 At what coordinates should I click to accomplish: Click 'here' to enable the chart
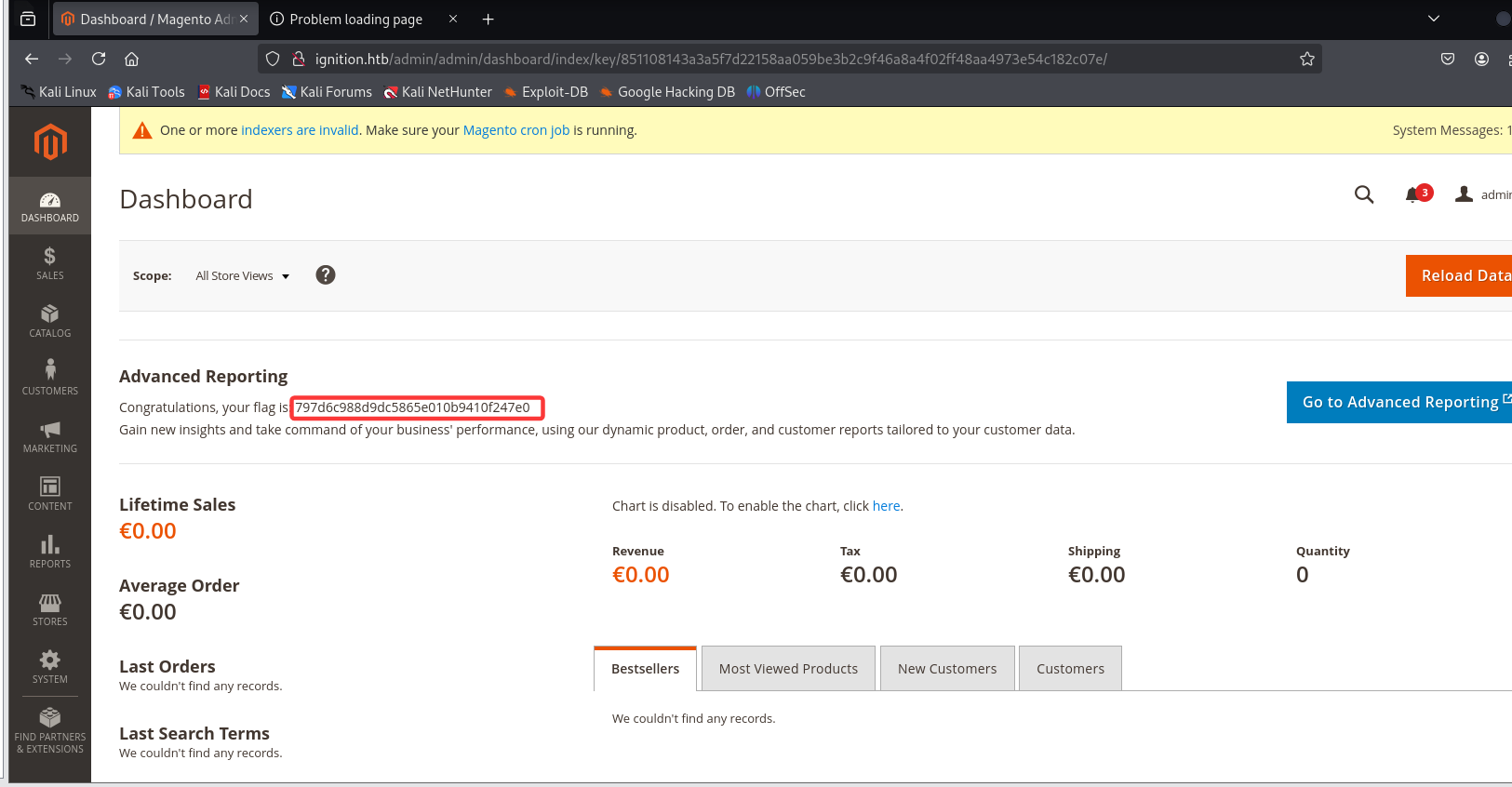click(x=886, y=506)
